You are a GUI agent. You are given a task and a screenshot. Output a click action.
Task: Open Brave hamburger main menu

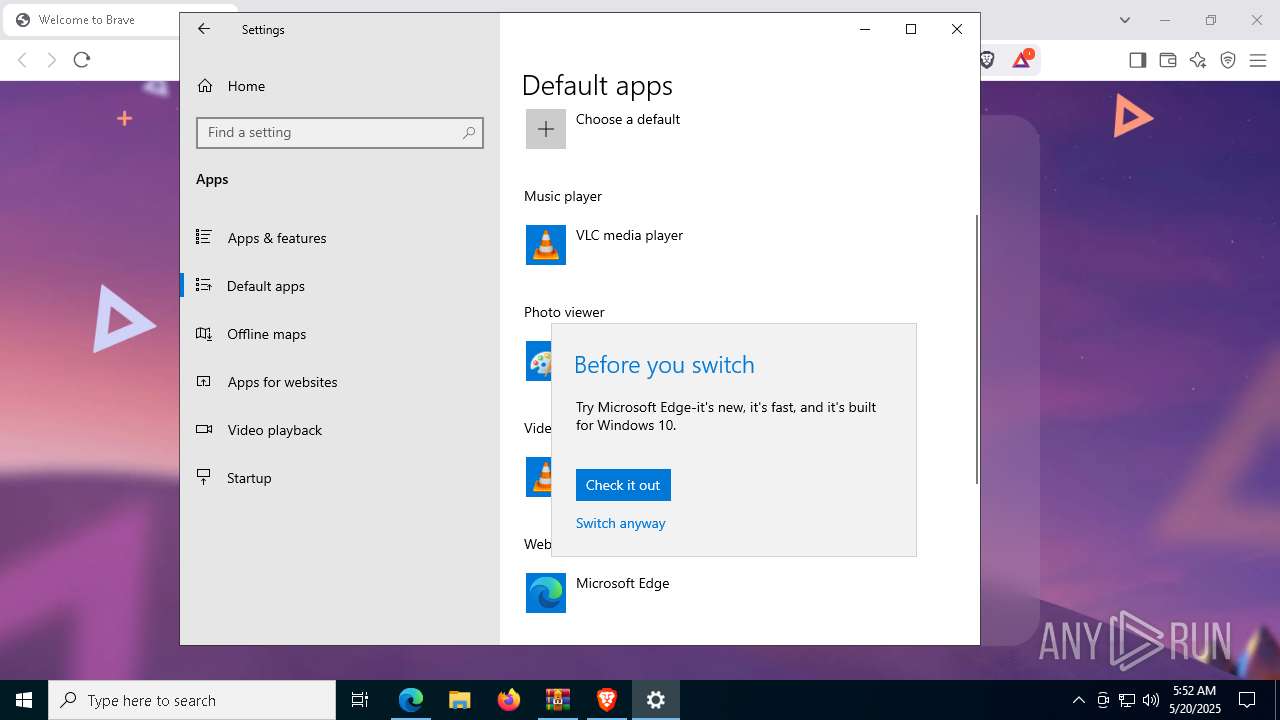[1258, 60]
